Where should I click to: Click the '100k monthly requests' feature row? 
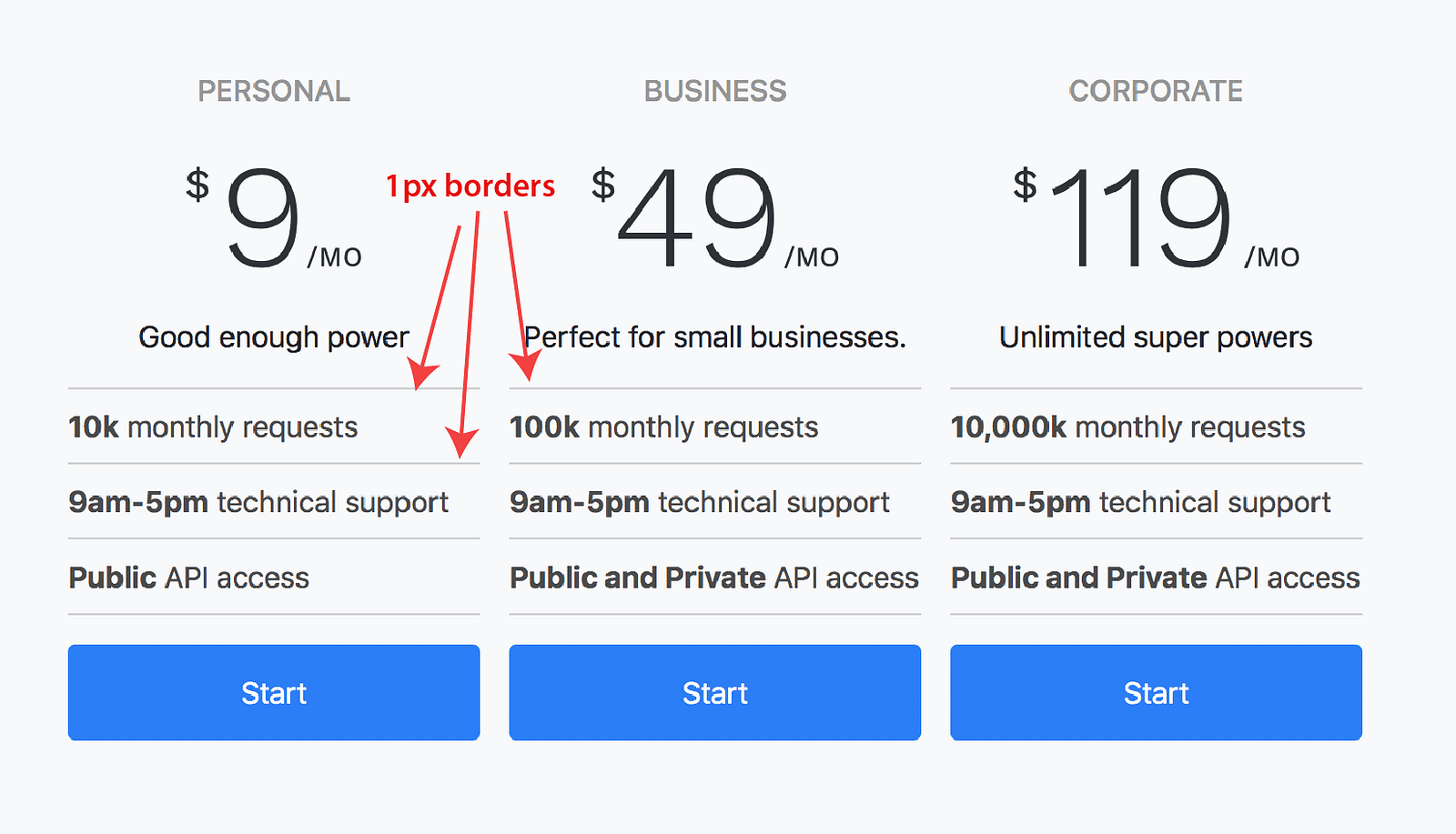tap(715, 427)
